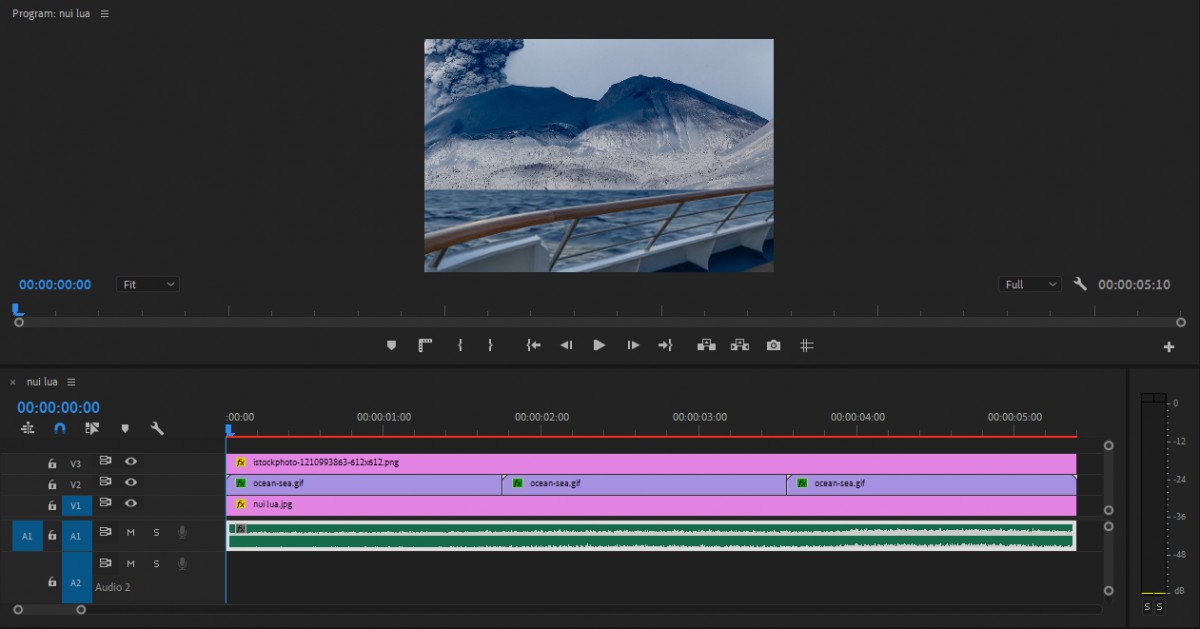Hide the V3 track output

pyautogui.click(x=131, y=462)
